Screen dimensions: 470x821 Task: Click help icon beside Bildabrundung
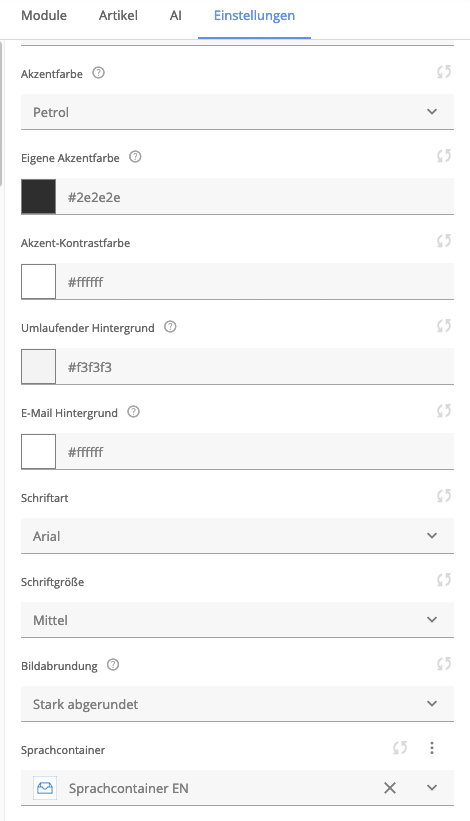pos(113,664)
